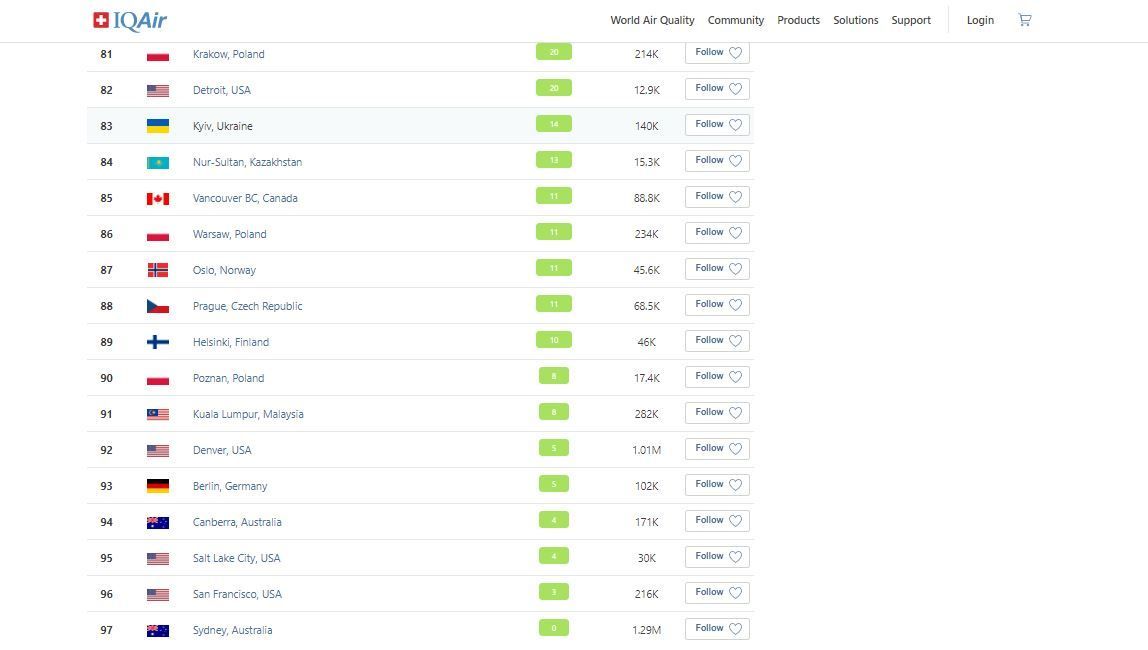Click the Germany flag icon
The width and height of the screenshot is (1148, 650).
[x=158, y=486]
